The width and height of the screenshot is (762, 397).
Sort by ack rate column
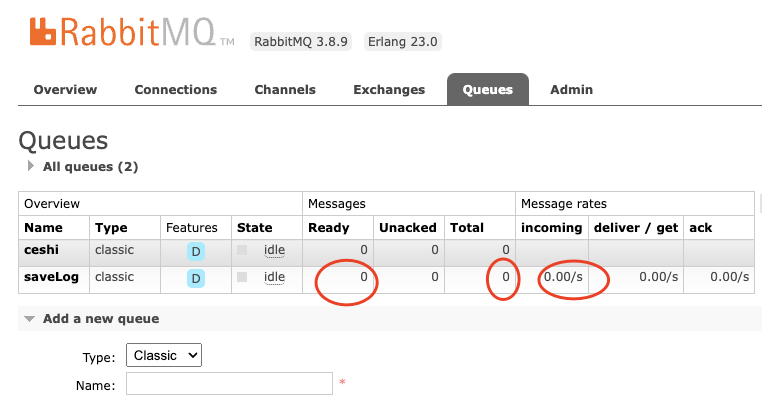700,228
